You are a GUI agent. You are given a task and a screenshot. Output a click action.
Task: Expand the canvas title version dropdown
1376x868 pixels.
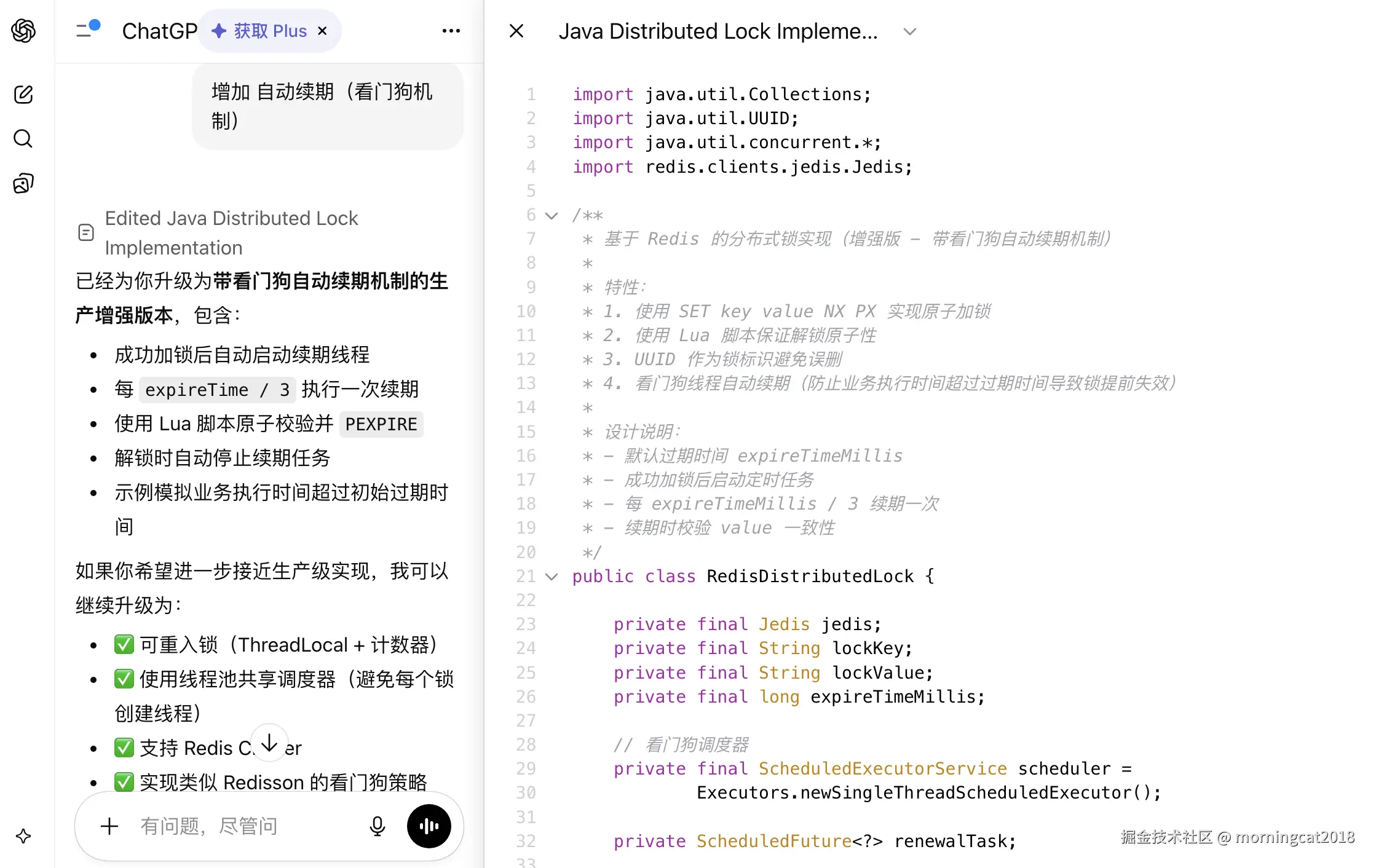click(909, 31)
